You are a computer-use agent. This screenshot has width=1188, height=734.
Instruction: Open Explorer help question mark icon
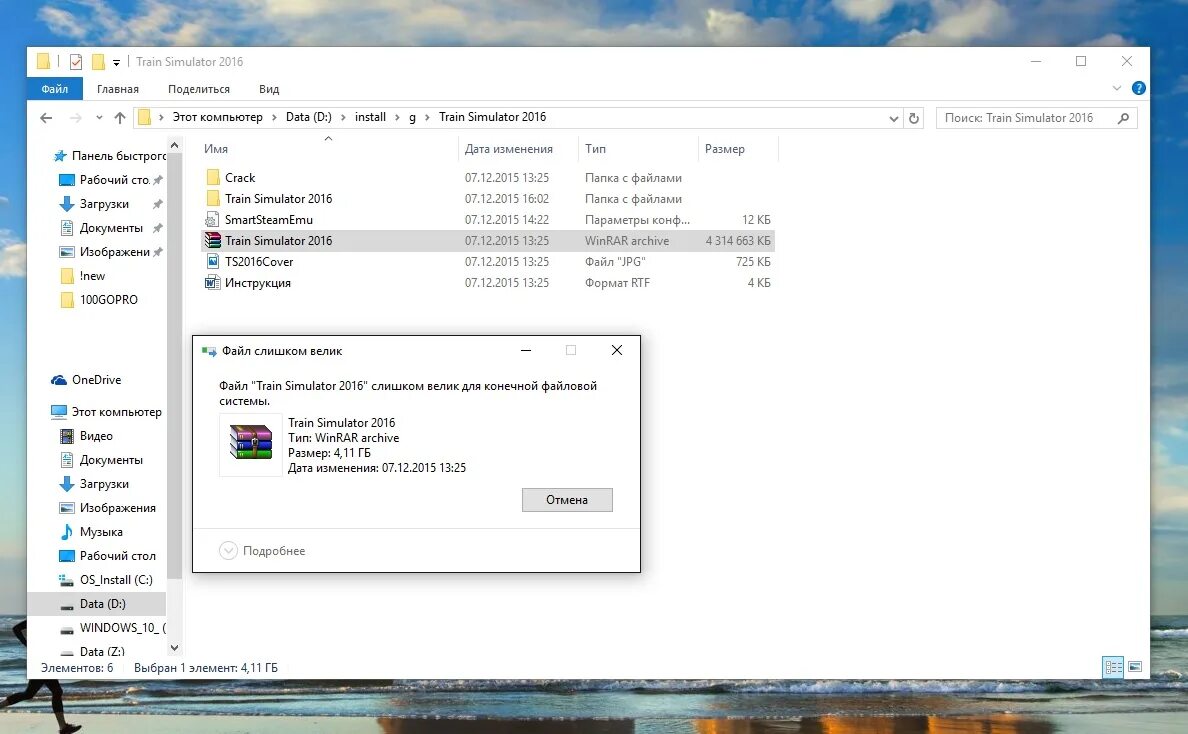tap(1138, 89)
